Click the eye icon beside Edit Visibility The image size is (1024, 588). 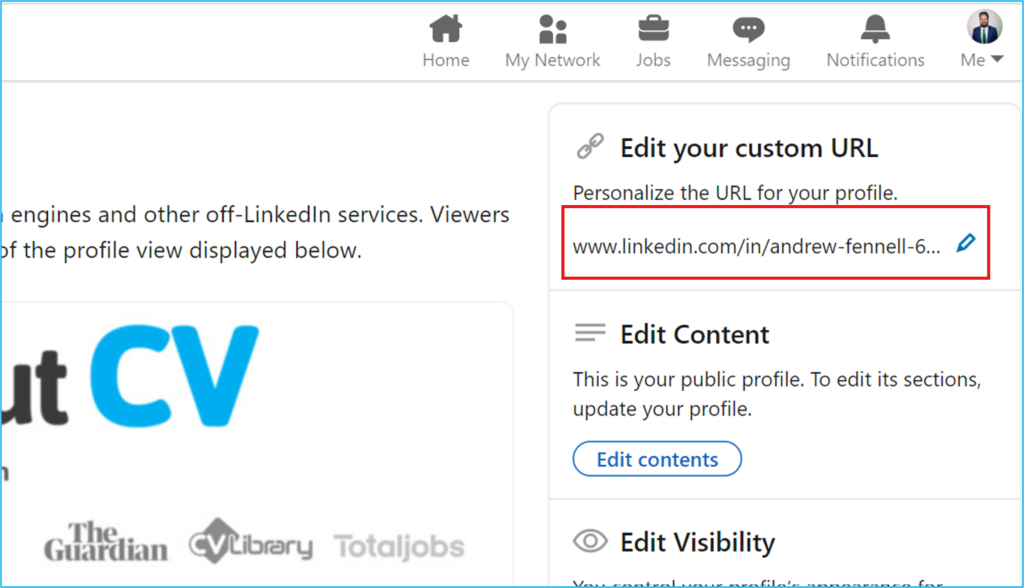[591, 541]
